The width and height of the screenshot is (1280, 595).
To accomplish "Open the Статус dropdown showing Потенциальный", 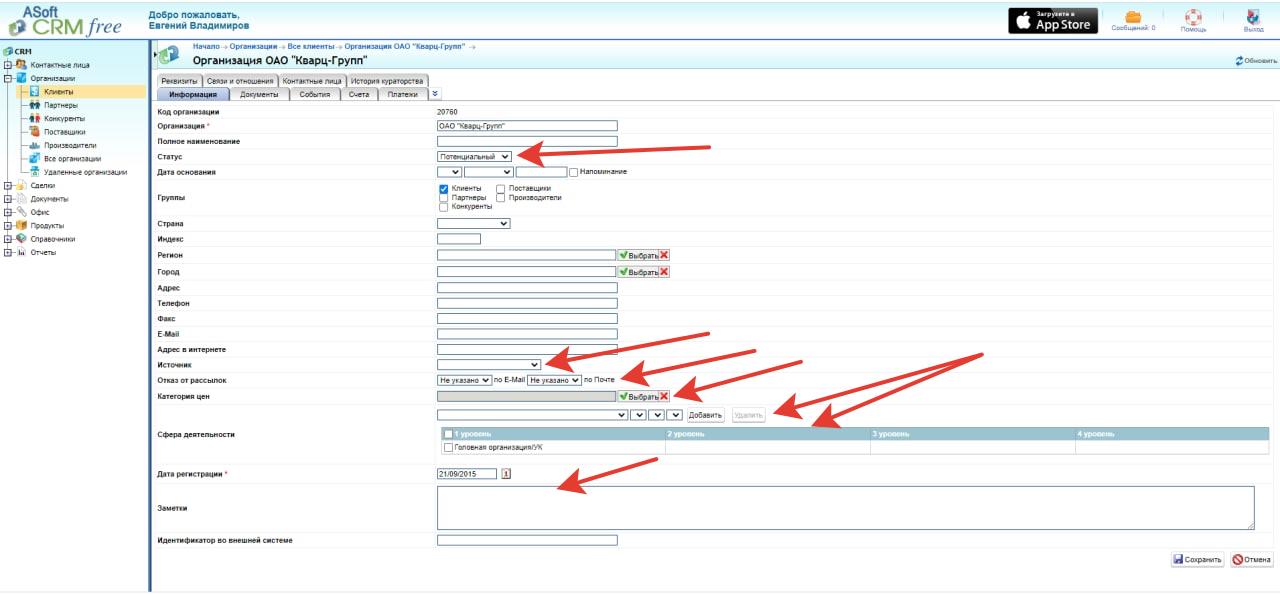I will pyautogui.click(x=475, y=157).
